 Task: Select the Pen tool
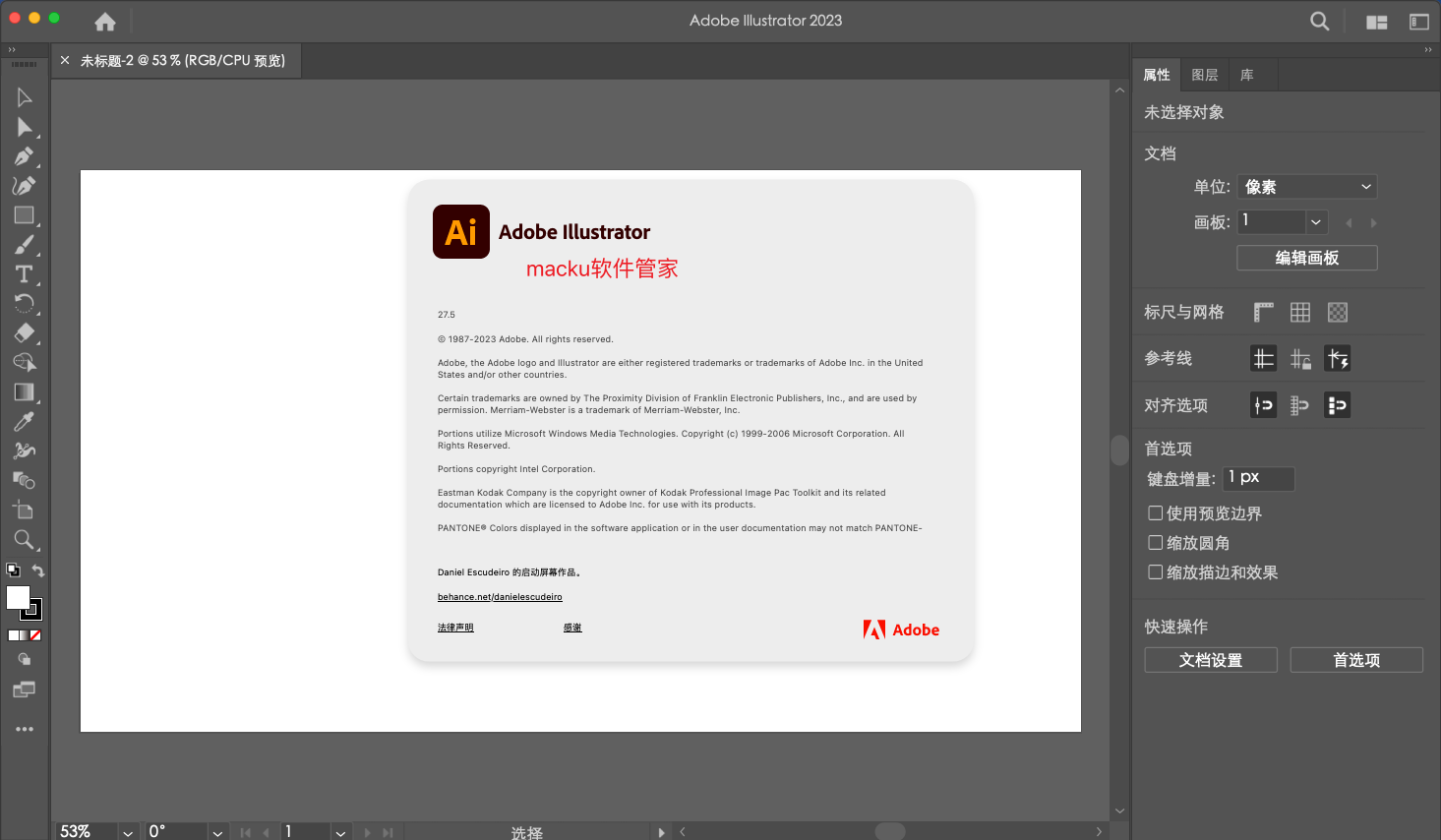click(25, 156)
